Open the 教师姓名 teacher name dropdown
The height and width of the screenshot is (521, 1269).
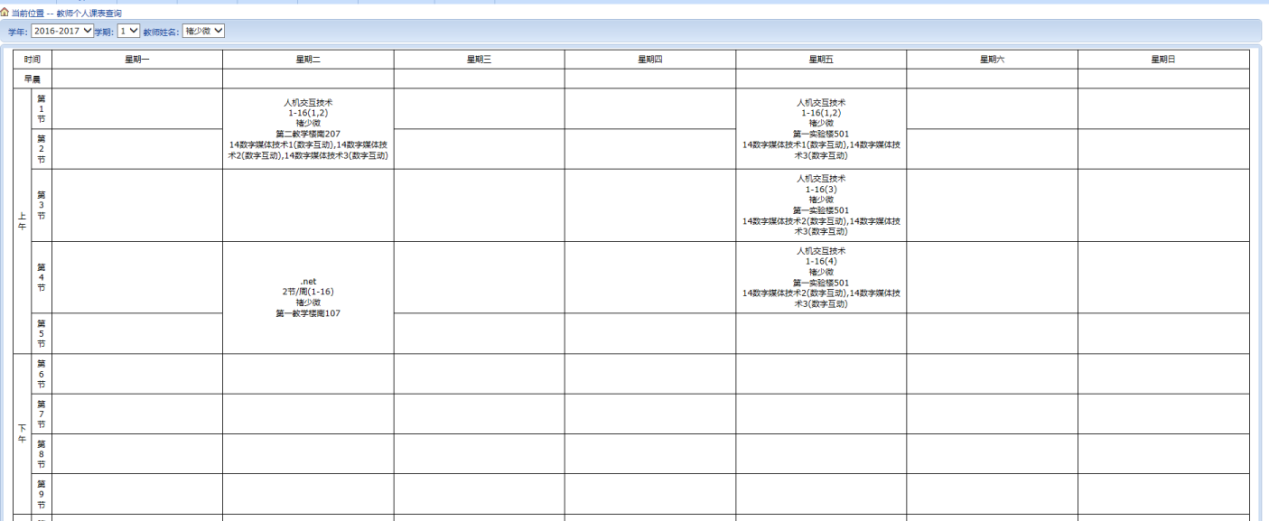click(x=204, y=31)
